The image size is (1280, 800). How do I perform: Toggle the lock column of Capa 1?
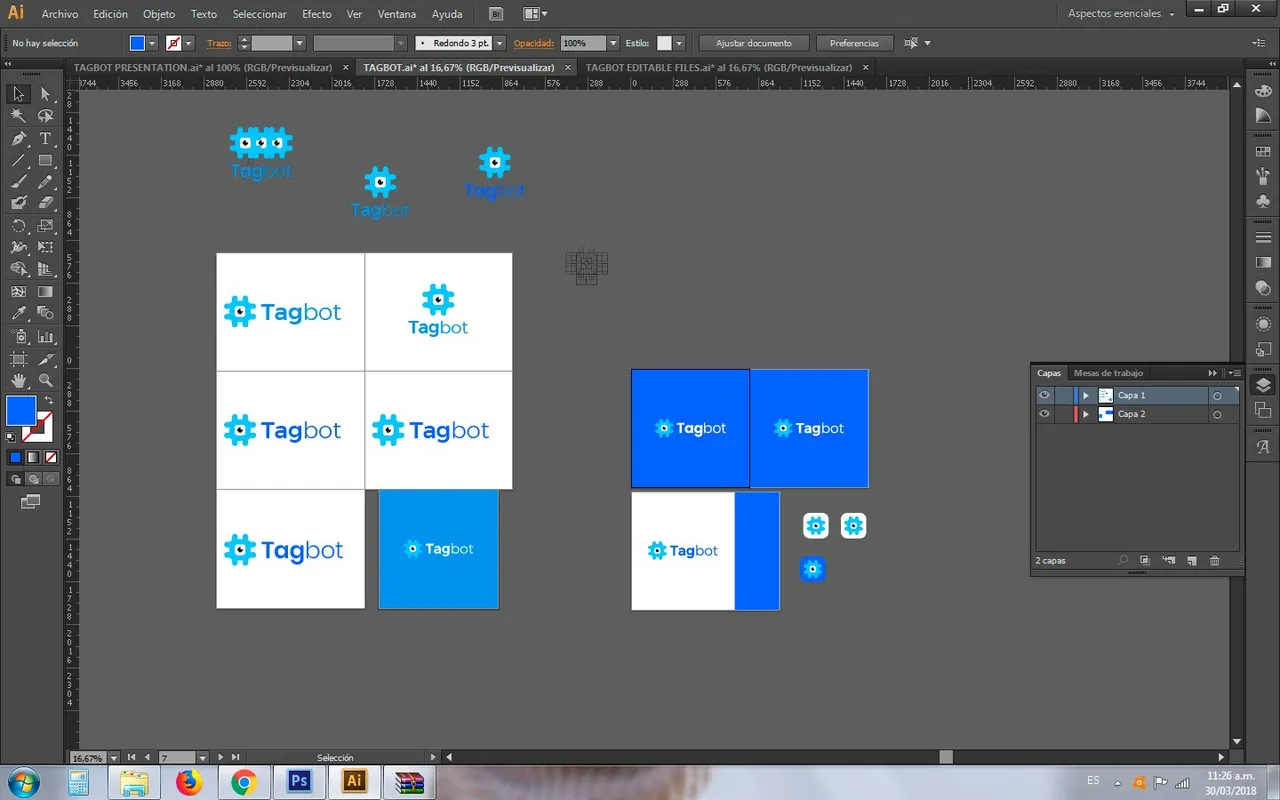point(1062,395)
